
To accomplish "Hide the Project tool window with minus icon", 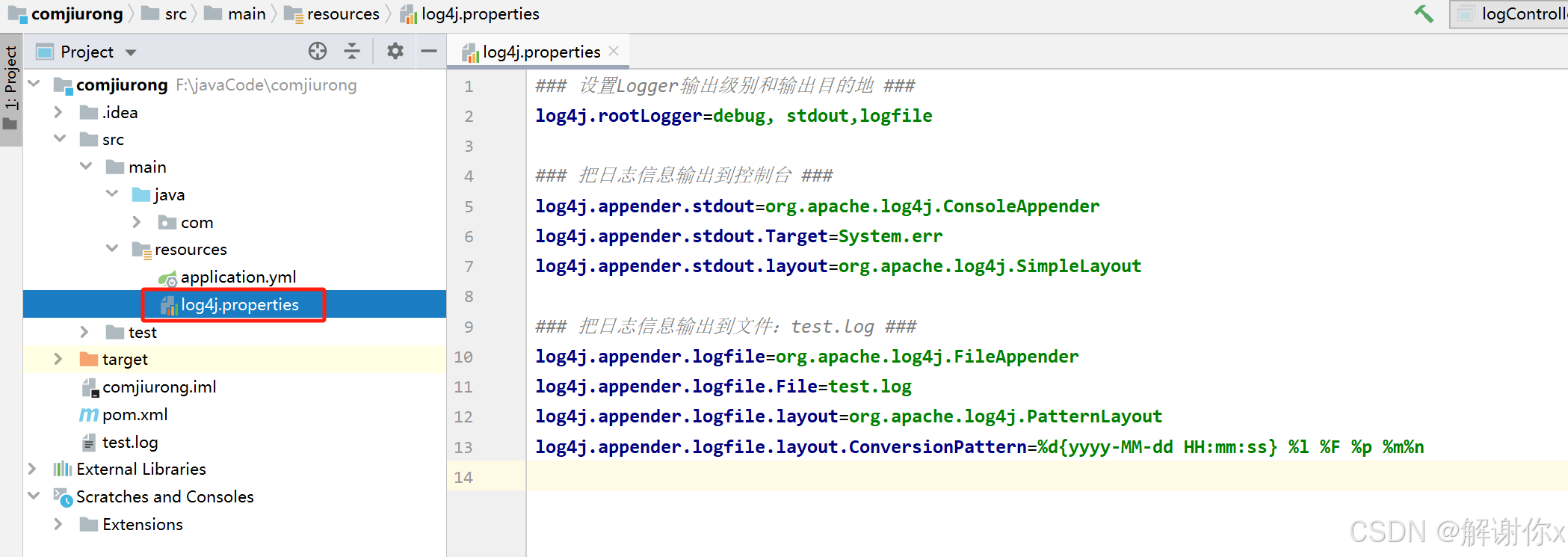I will click(x=429, y=51).
